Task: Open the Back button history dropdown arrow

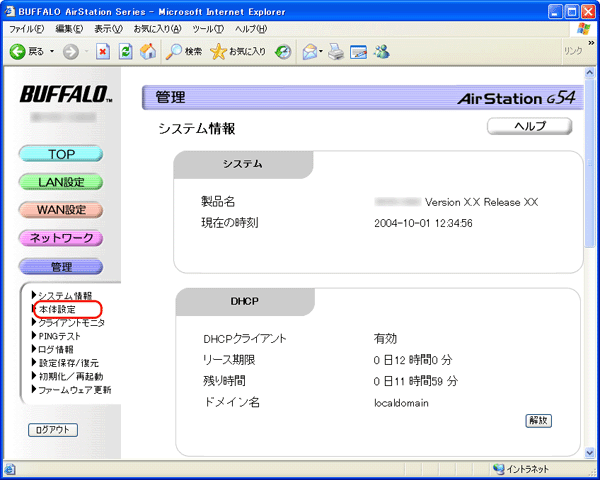Action: pyautogui.click(x=52, y=51)
